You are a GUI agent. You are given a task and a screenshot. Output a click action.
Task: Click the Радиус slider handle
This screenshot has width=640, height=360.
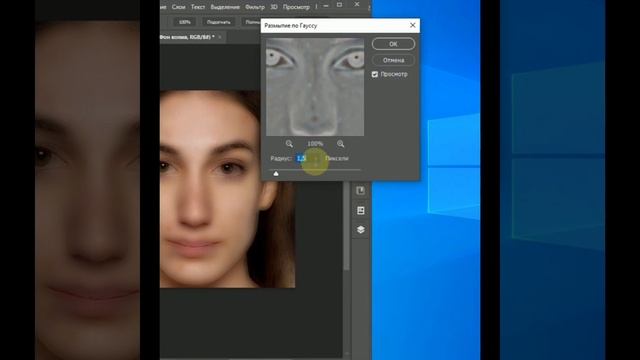coord(276,173)
